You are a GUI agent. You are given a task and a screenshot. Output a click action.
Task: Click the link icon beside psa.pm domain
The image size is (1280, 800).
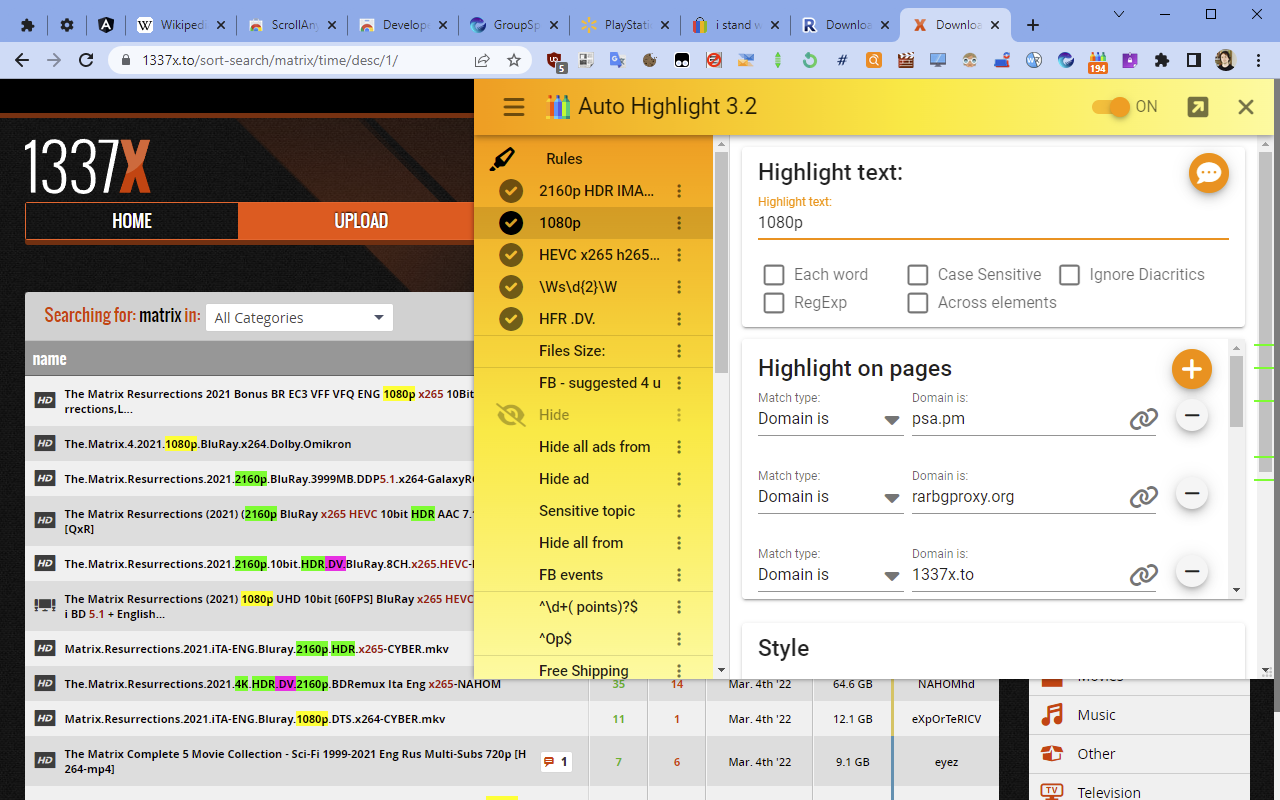click(x=1143, y=418)
